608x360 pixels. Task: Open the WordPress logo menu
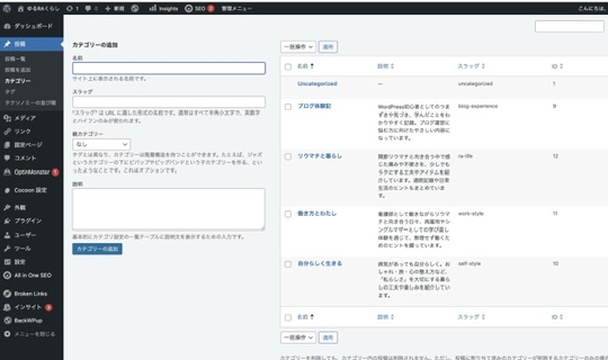coord(7,8)
